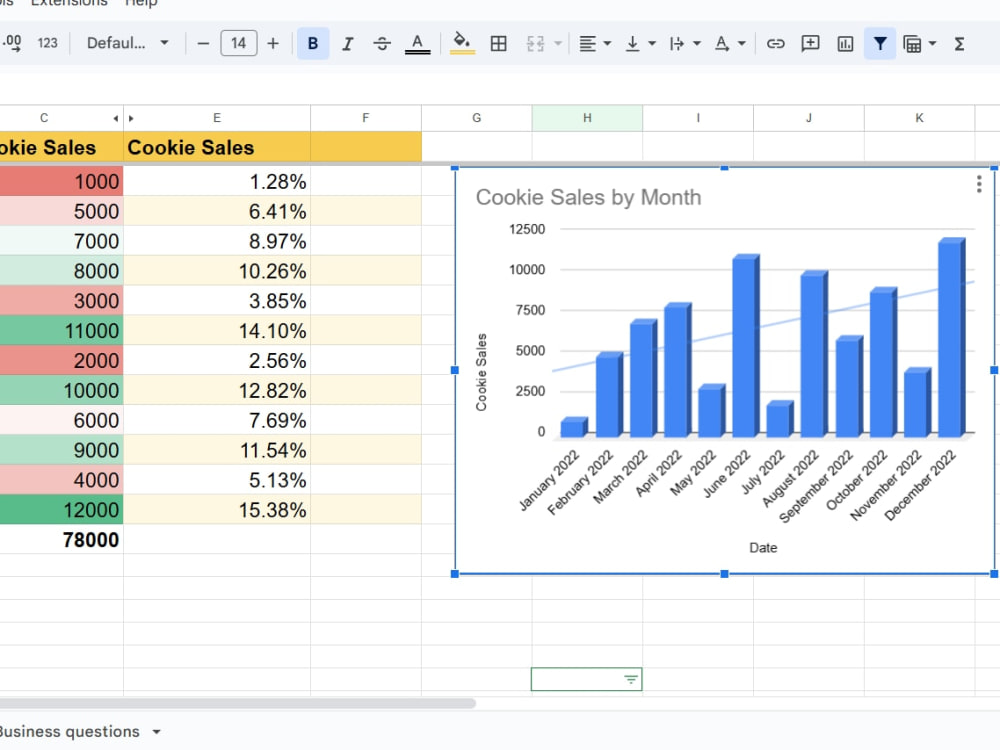Select the cell with value 12000
Image resolution: width=1000 pixels, height=750 pixels.
point(61,510)
